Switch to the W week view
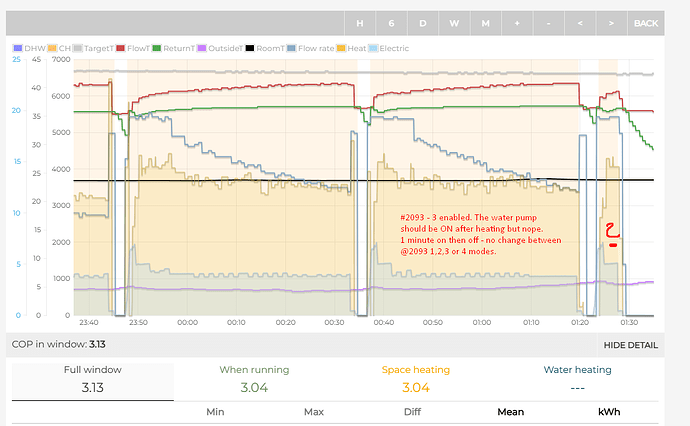This screenshot has width=690, height=426. point(454,23)
